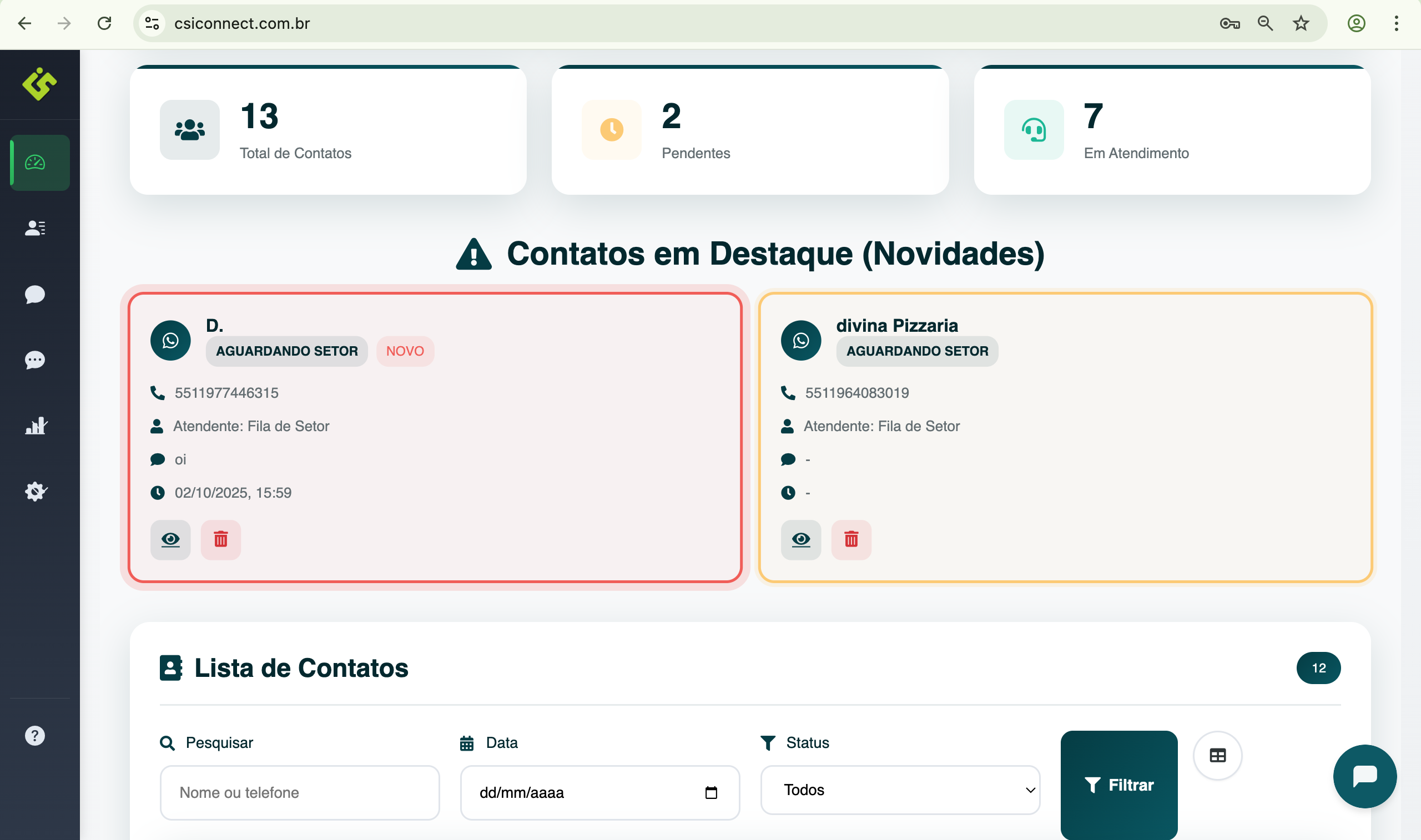View details of contact D. with the eye button
The width and height of the screenshot is (1421, 840).
(170, 540)
